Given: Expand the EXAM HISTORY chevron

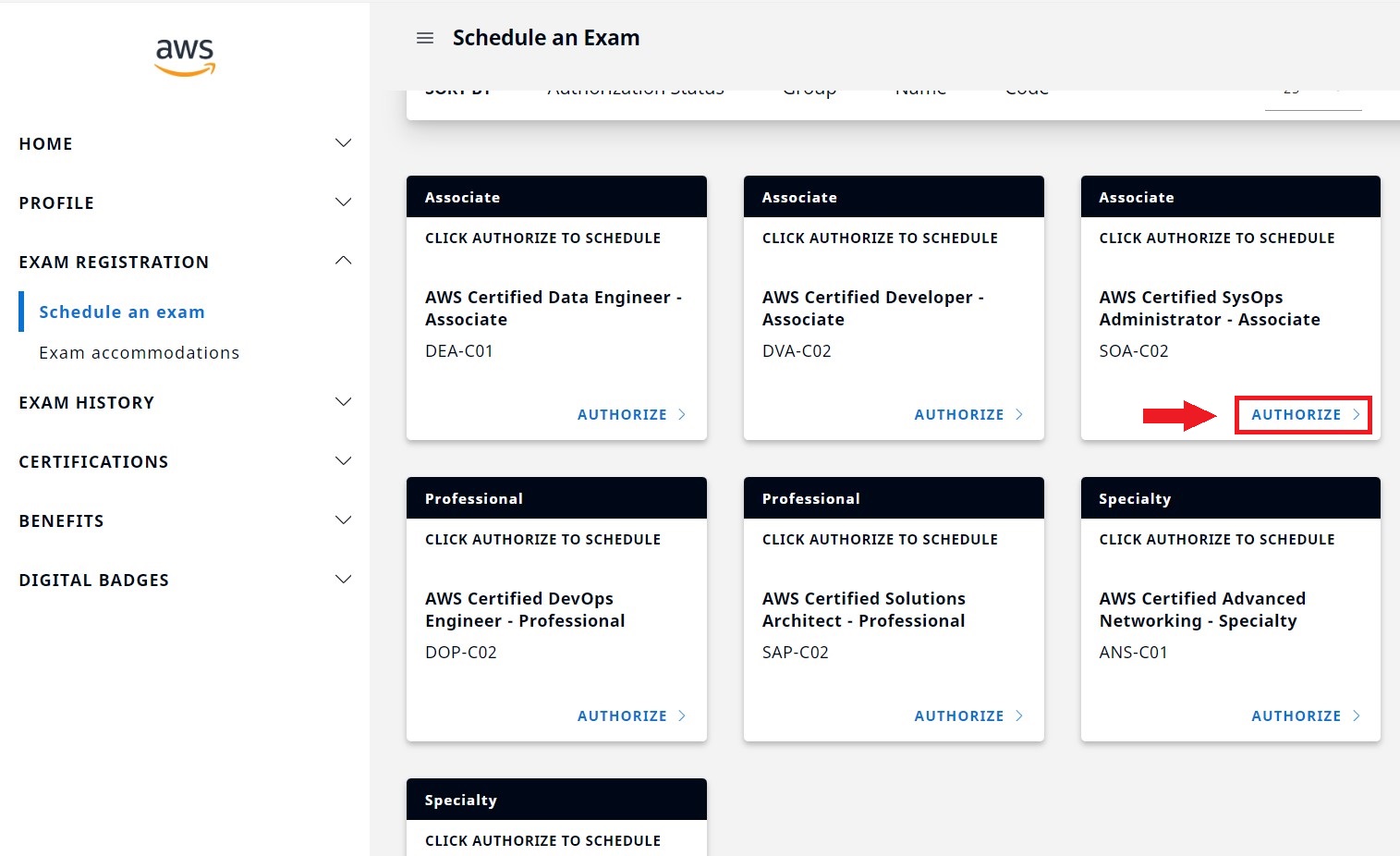Looking at the screenshot, I should pos(343,402).
